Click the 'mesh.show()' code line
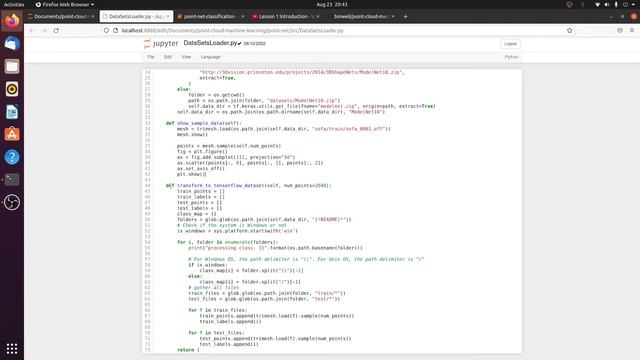The height and width of the screenshot is (360, 640). 192,134
